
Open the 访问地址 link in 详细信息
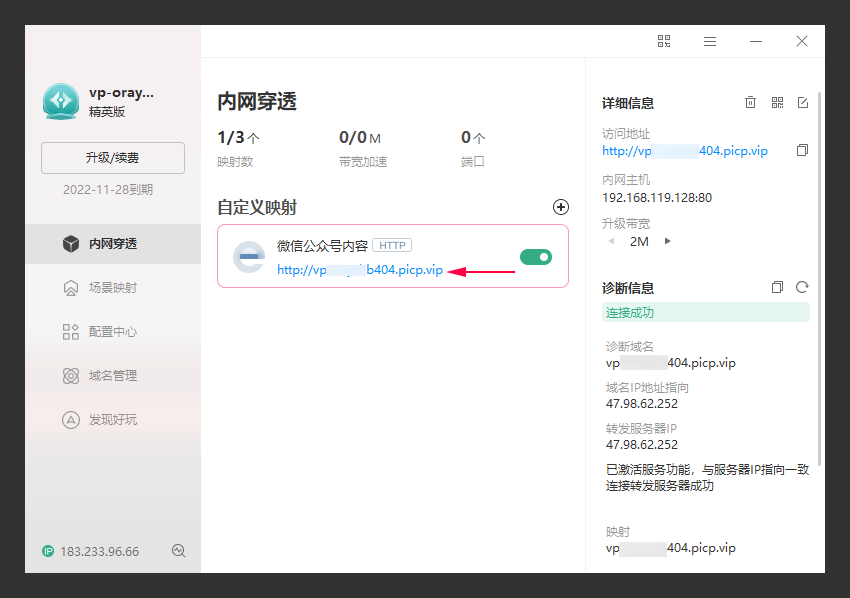[x=685, y=151]
